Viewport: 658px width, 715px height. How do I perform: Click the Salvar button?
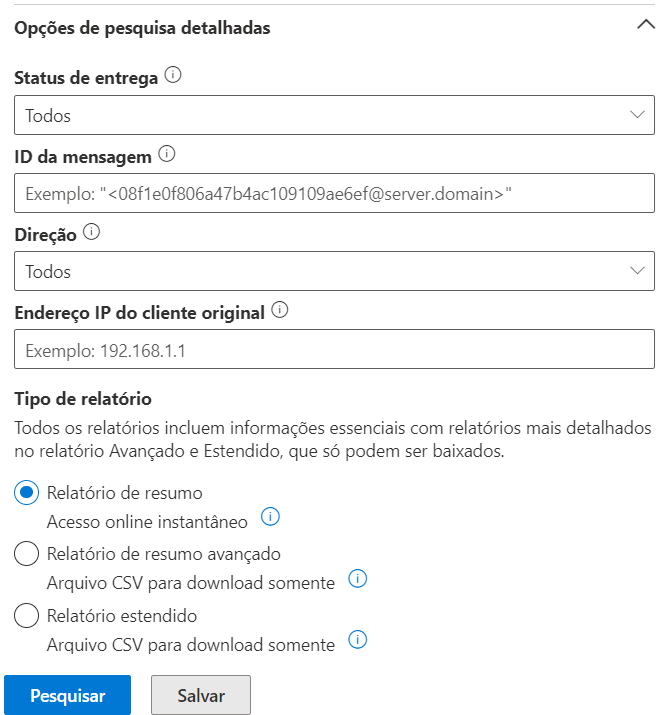pos(200,696)
